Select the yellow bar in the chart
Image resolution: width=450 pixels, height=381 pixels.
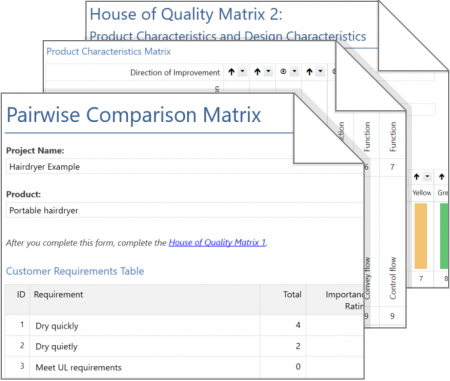[x=421, y=236]
